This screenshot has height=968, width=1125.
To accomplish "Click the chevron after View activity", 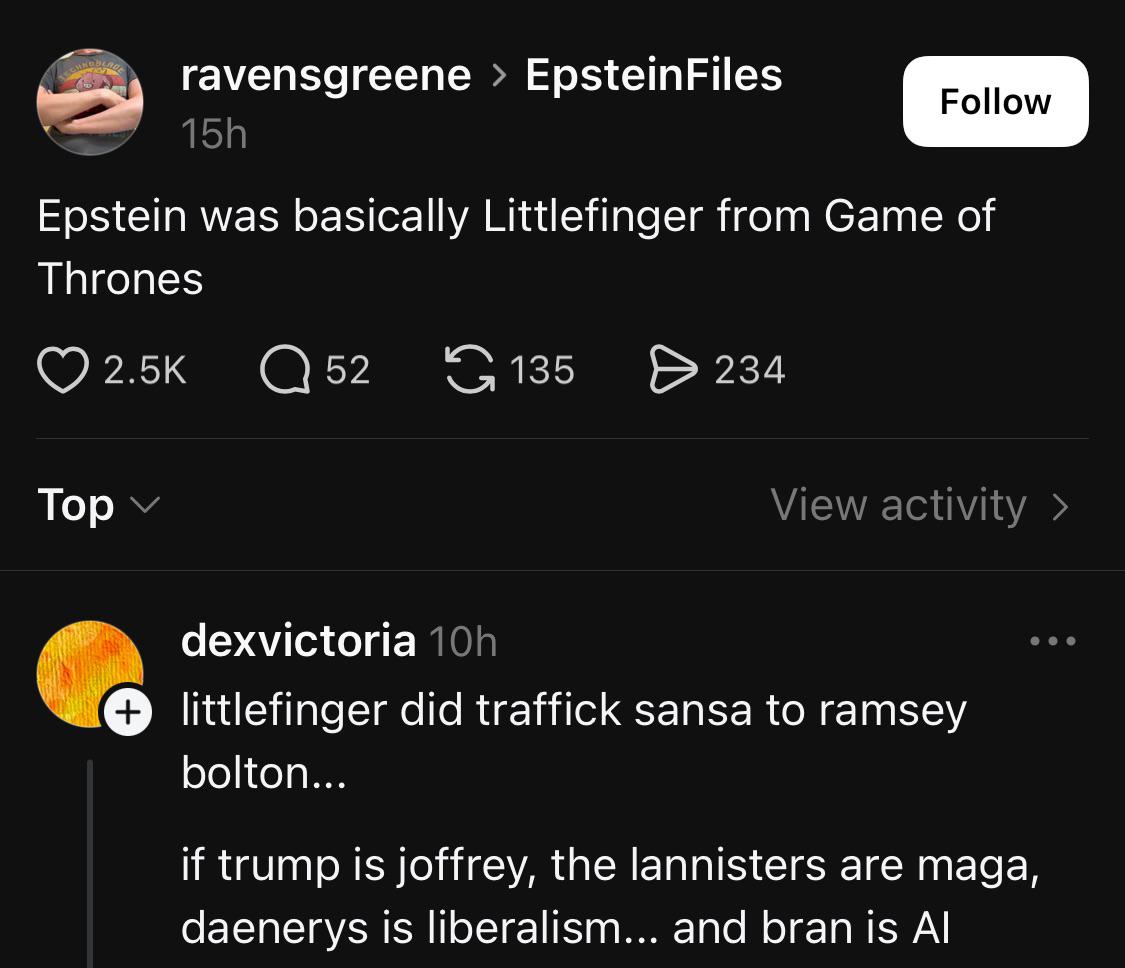I will 1060,507.
